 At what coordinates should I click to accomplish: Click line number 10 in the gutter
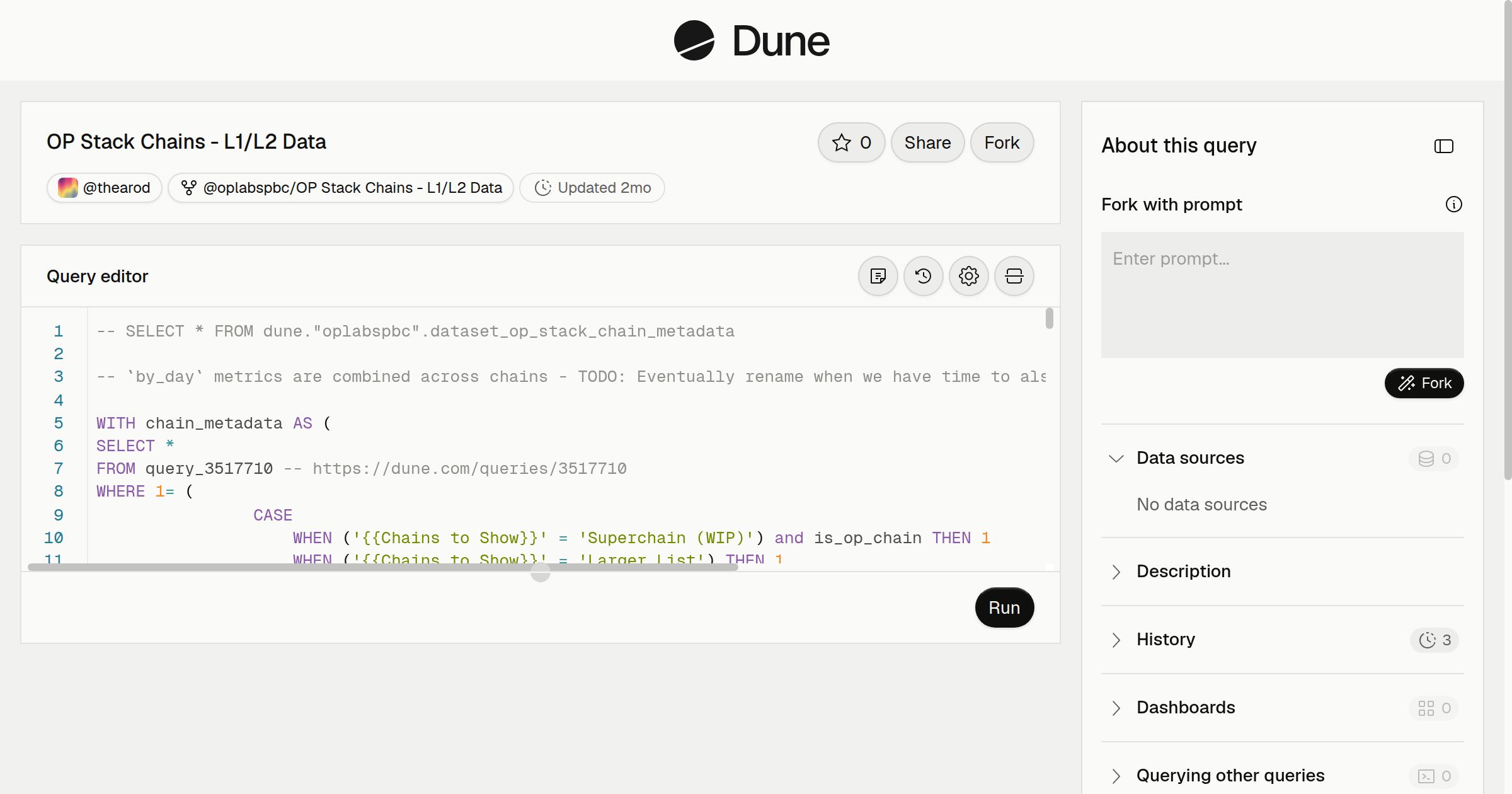(54, 538)
